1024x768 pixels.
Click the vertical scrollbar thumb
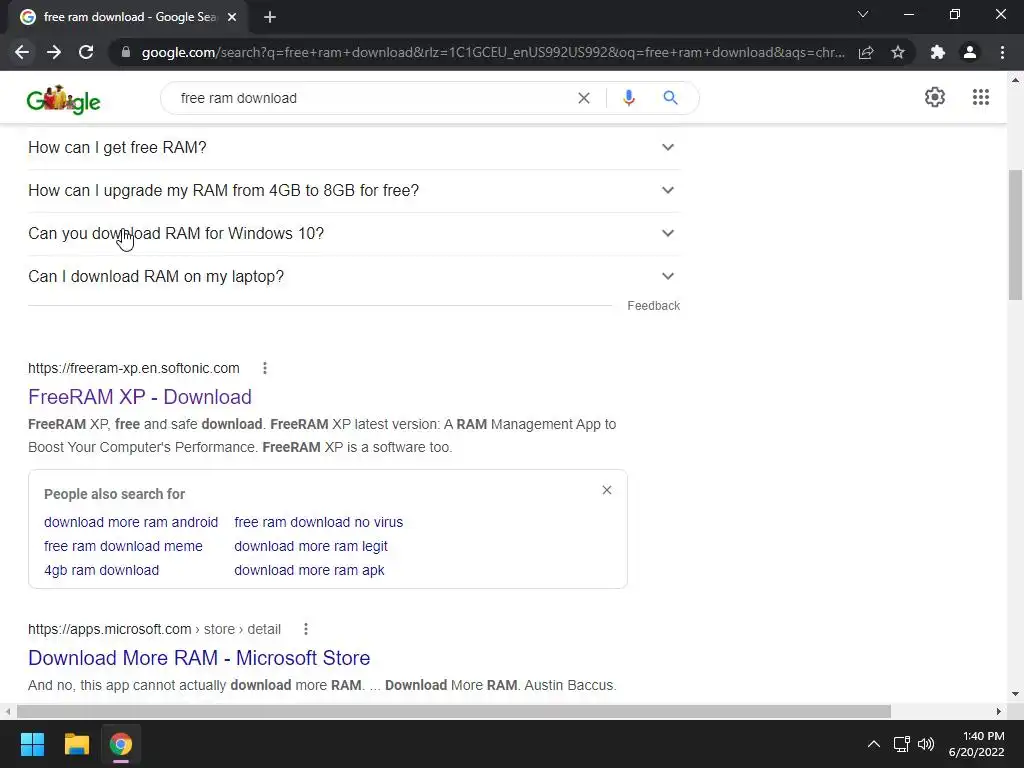tap(1015, 235)
